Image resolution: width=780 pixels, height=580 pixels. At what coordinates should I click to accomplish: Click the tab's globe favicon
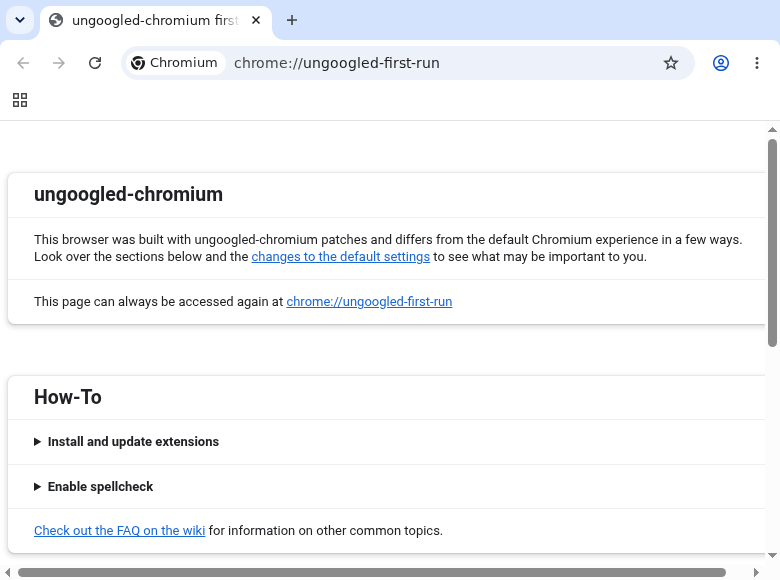point(56,20)
